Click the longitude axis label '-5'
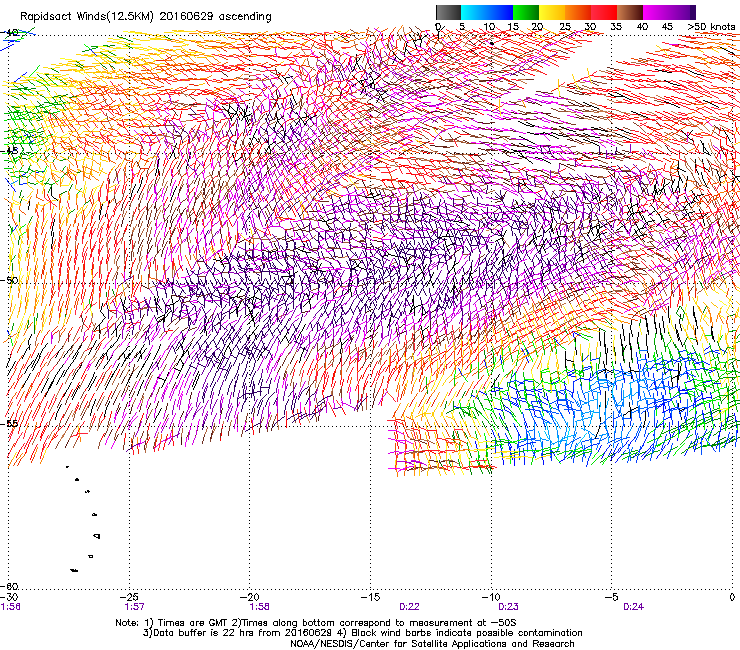Image resolution: width=740 pixels, height=650 pixels. (x=612, y=597)
